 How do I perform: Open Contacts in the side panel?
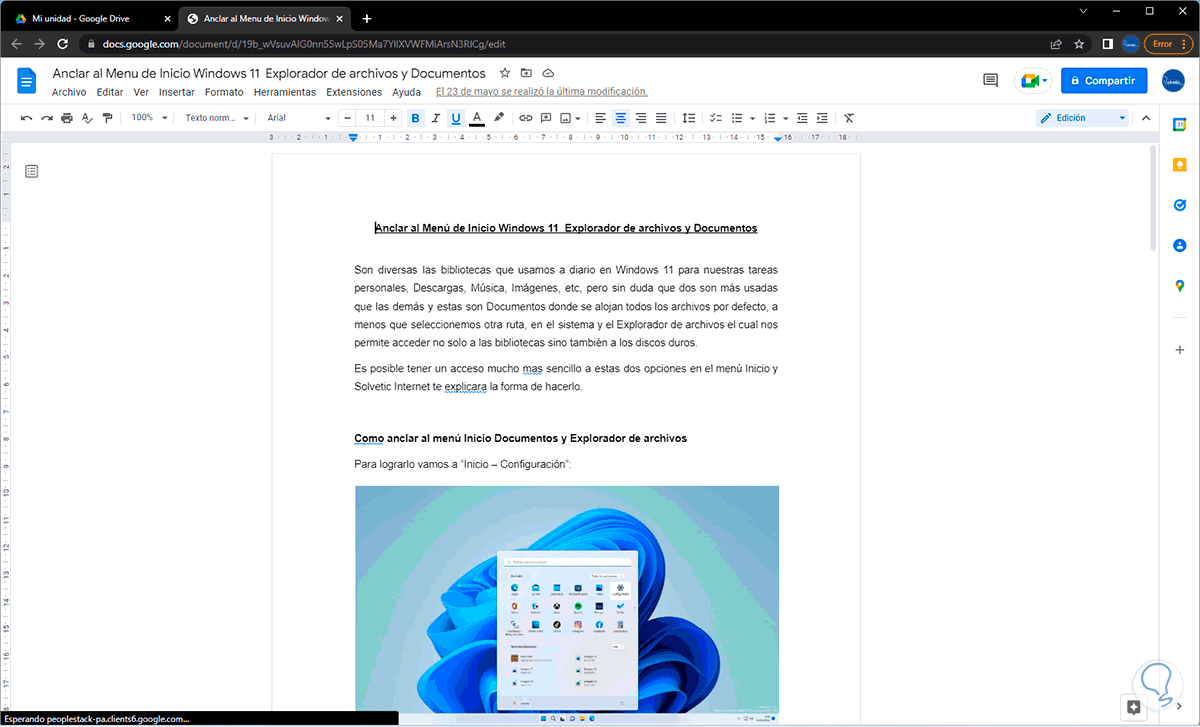(x=1180, y=245)
